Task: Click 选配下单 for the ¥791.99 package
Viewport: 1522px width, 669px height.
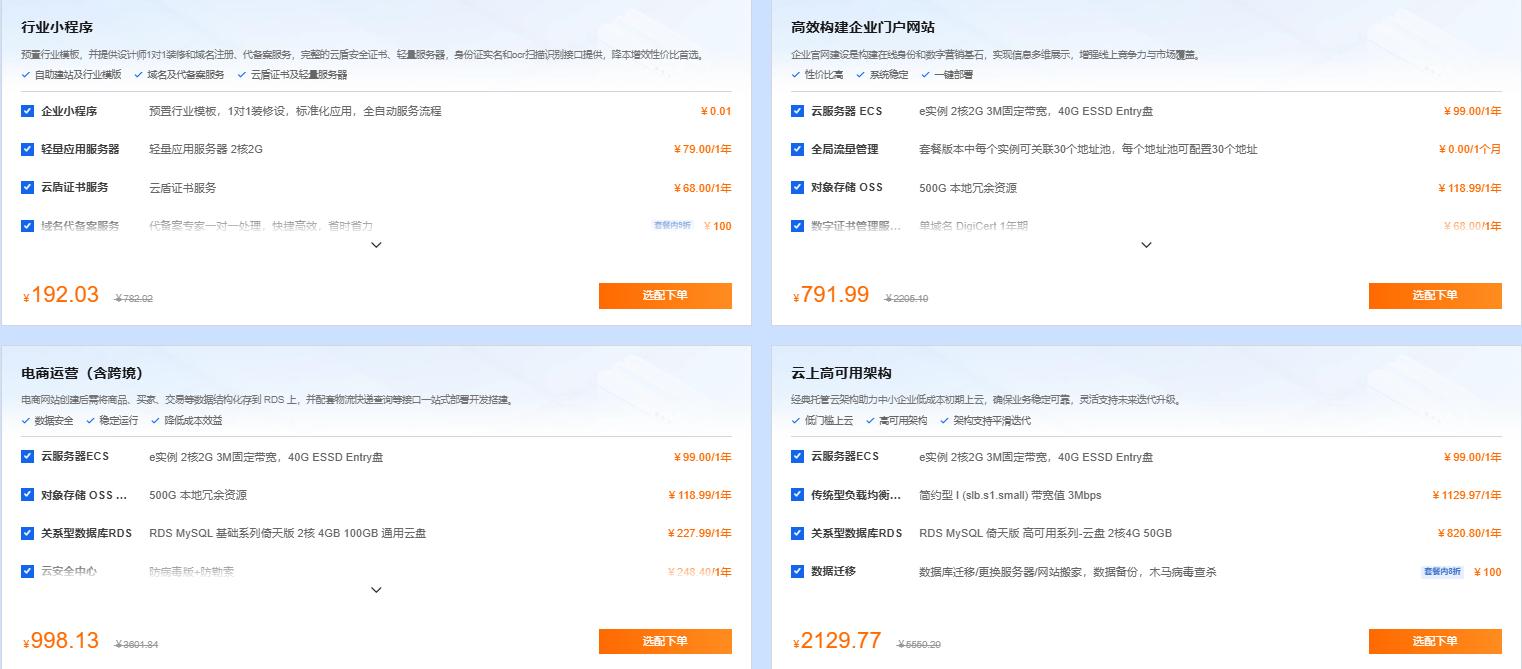Action: click(1435, 296)
